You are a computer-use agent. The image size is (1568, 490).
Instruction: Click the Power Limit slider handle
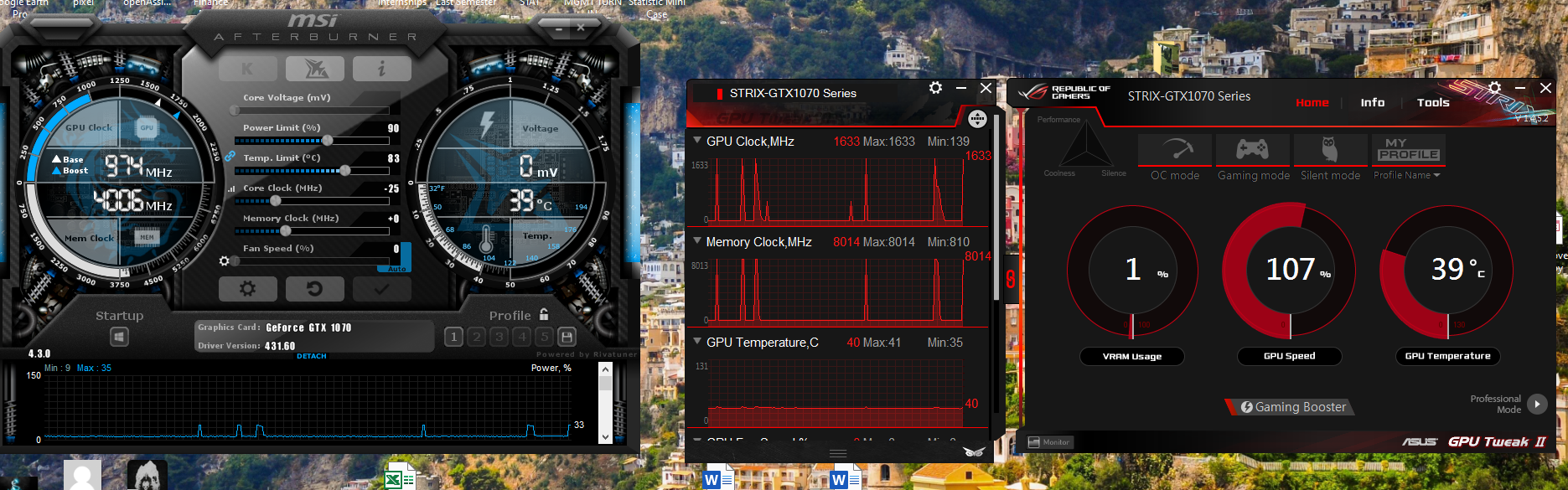pyautogui.click(x=328, y=141)
